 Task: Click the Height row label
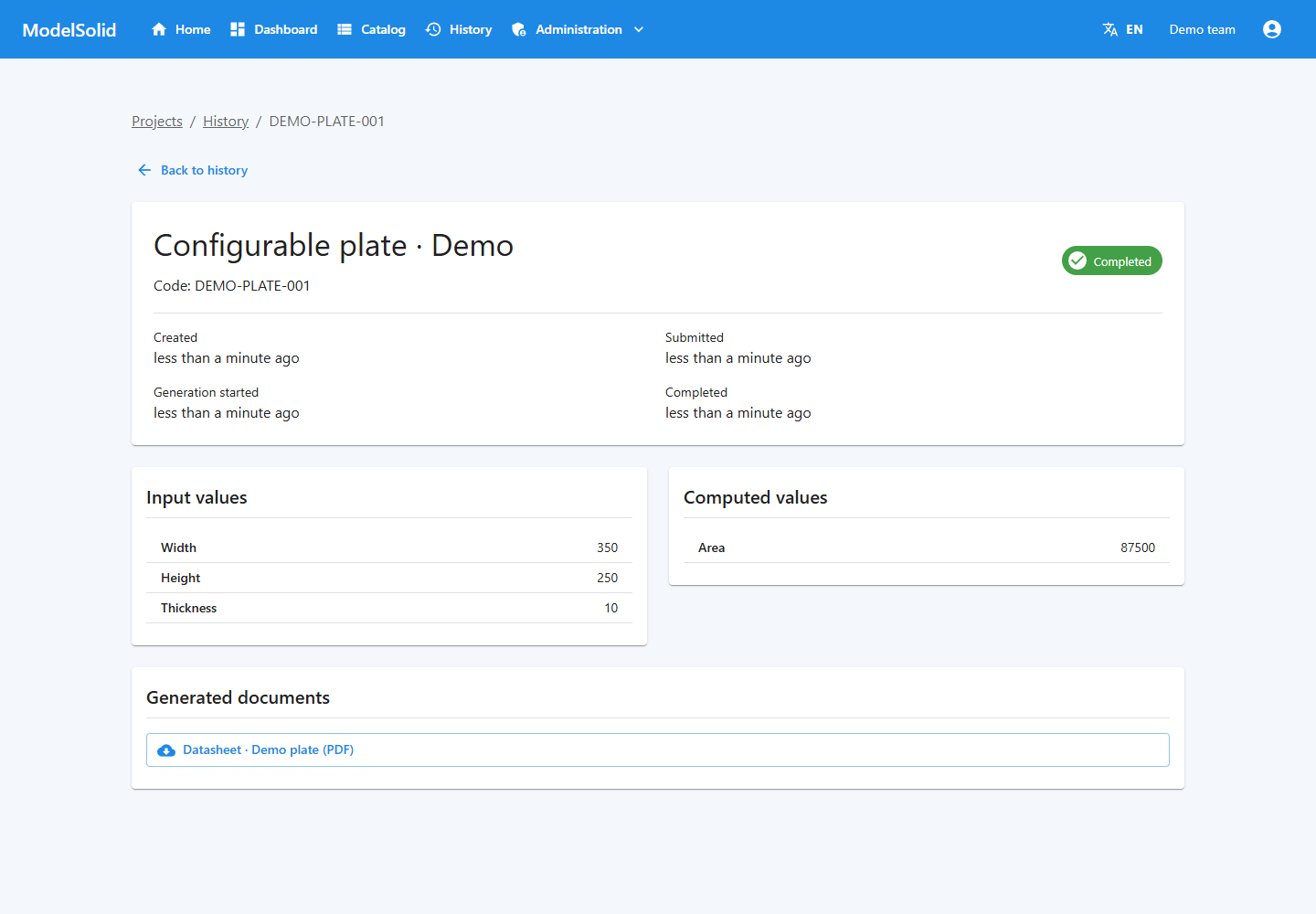click(x=181, y=578)
